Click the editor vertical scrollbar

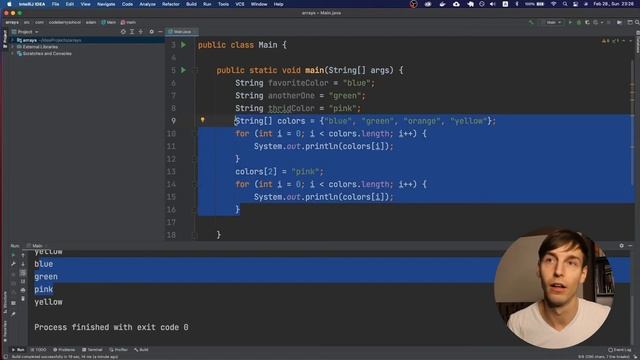632,122
